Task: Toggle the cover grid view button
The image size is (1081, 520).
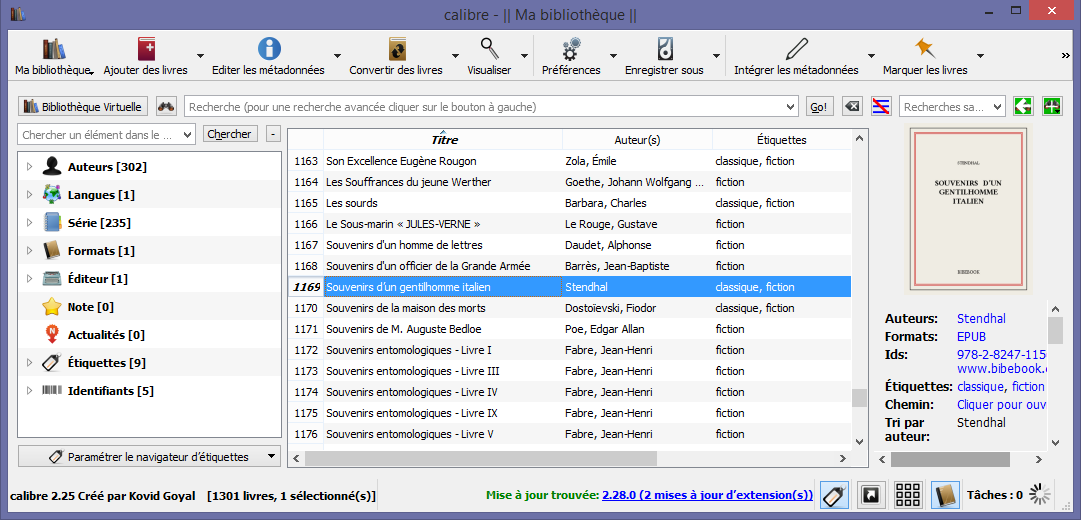Action: coord(908,494)
